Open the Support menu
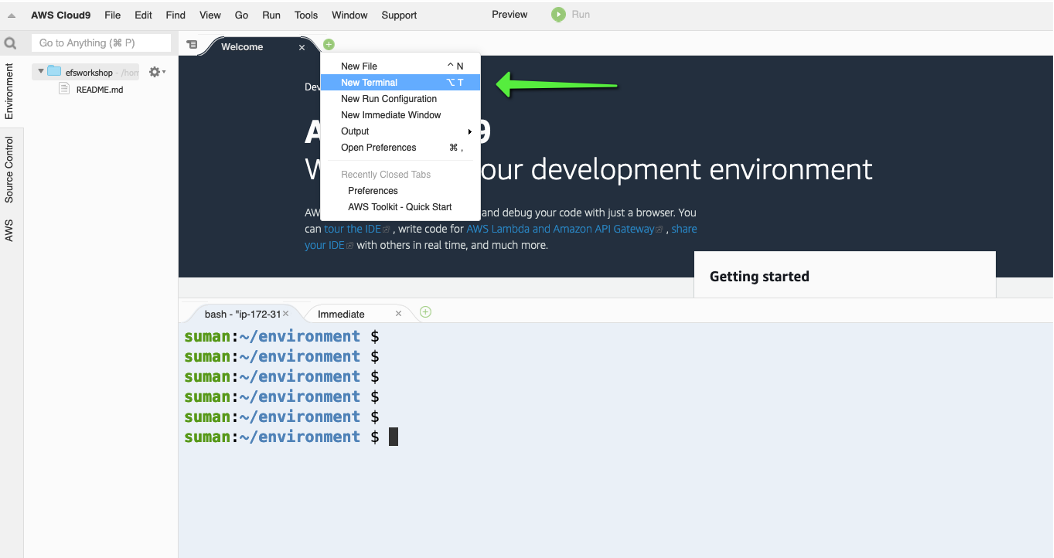The width and height of the screenshot is (1054, 558). tap(399, 15)
